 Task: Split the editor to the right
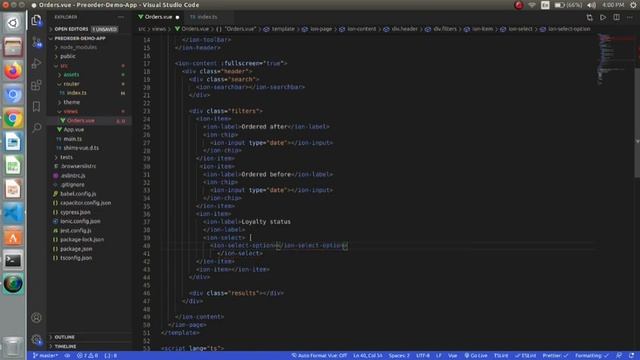(616, 17)
